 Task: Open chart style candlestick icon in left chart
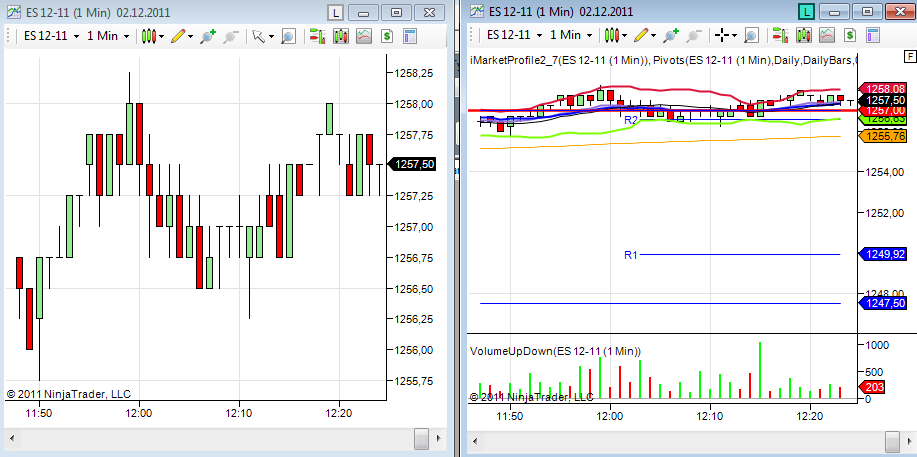point(149,36)
